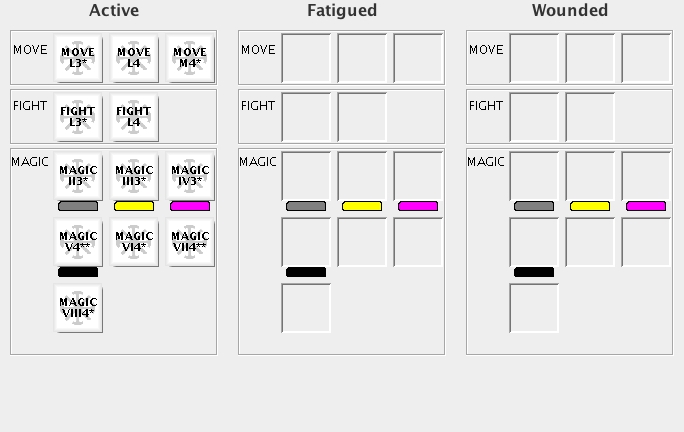Click the first empty Fatigued MOVE slot
Image resolution: width=684 pixels, height=432 pixels.
[x=306, y=58]
